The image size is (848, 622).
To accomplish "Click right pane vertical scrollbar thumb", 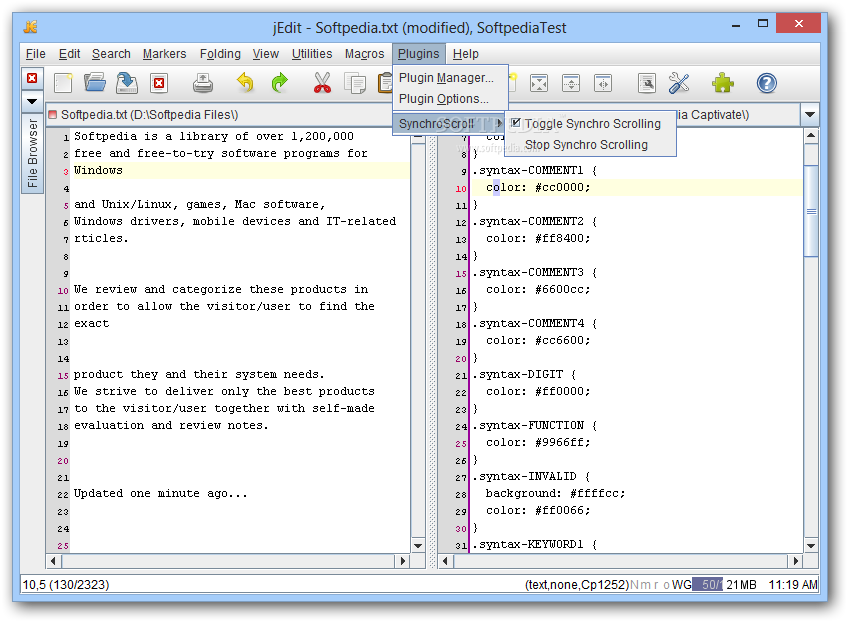I will 811,211.
